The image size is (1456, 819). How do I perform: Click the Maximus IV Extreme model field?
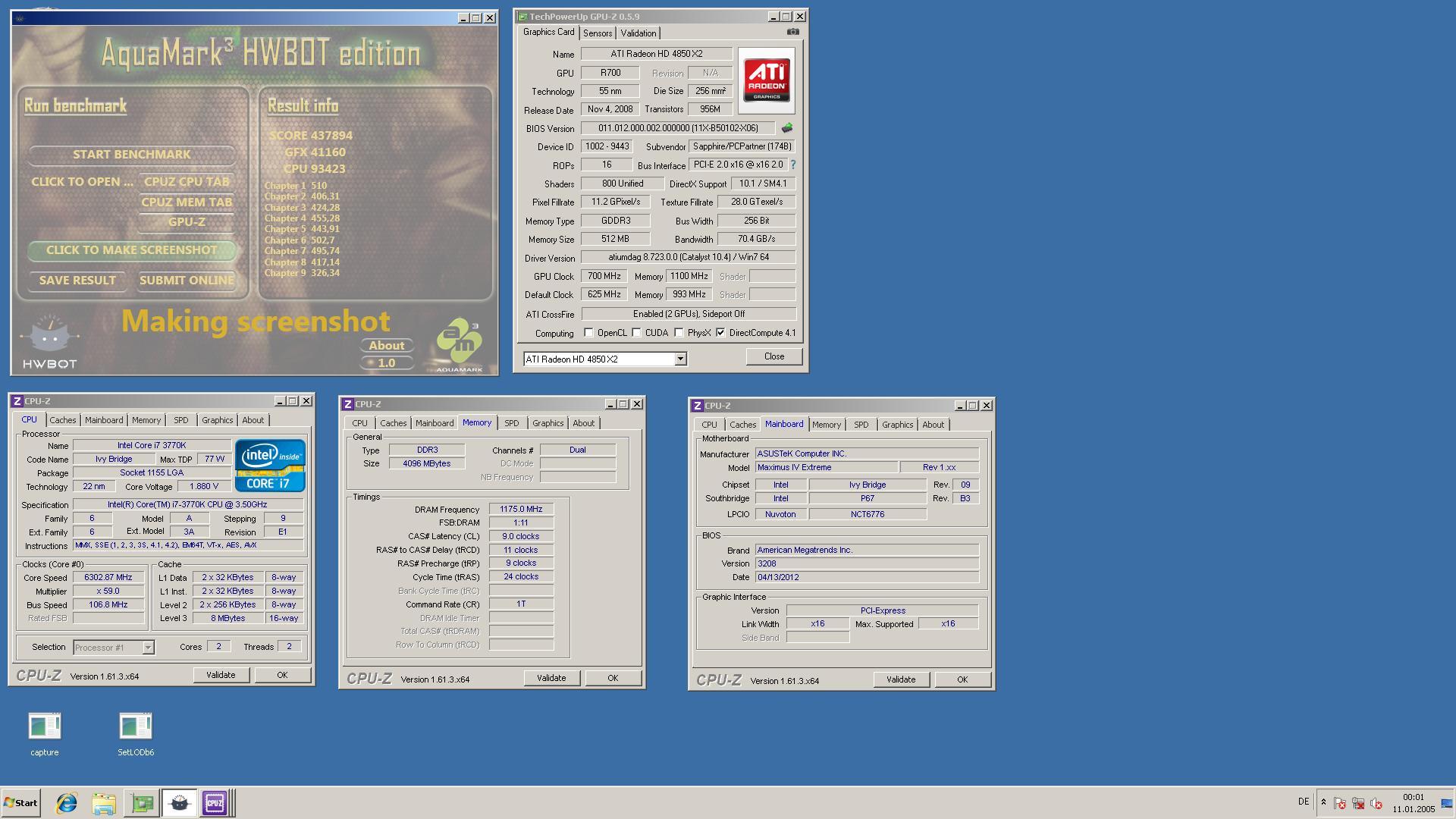click(x=827, y=468)
